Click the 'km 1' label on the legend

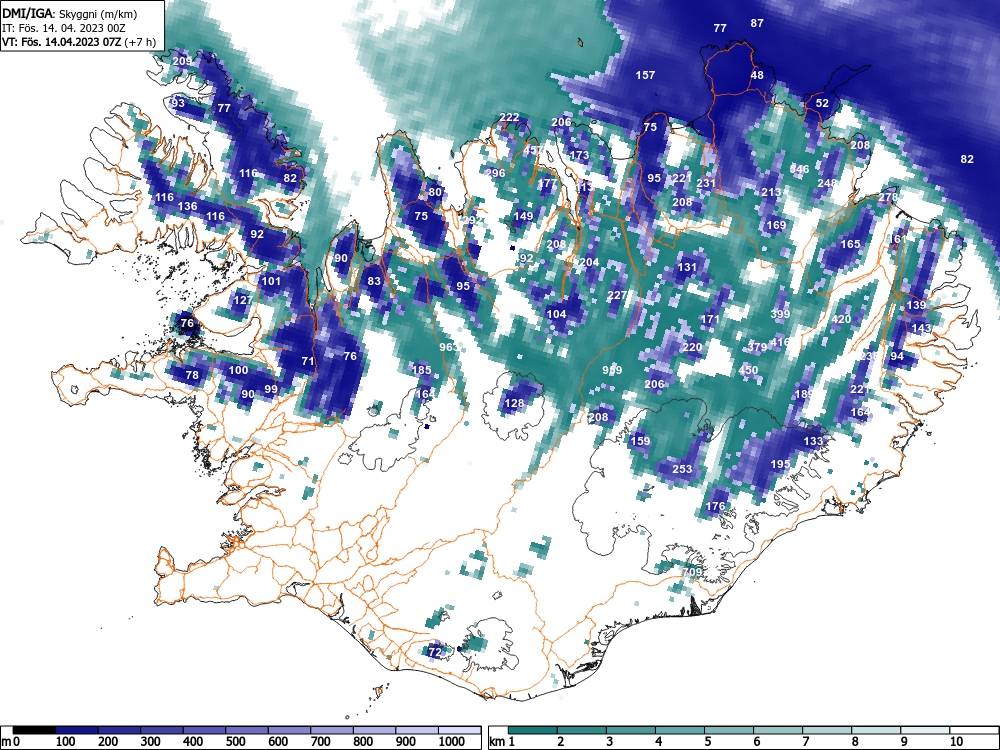(x=502, y=742)
